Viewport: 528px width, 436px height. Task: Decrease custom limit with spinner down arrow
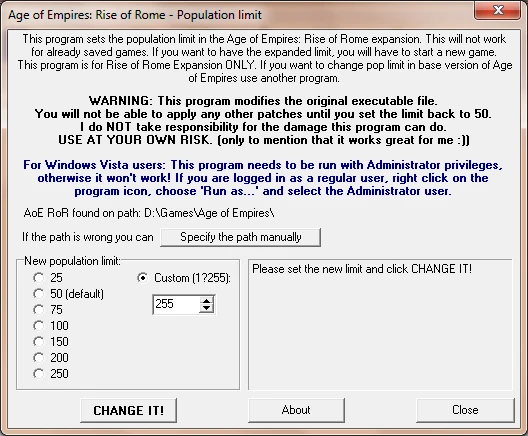(x=206, y=308)
